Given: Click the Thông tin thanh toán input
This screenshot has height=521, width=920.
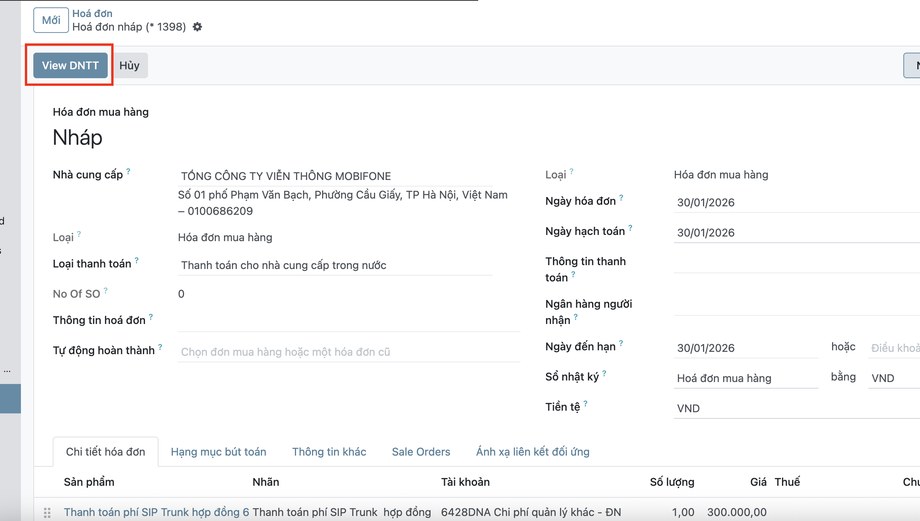Looking at the screenshot, I should tap(797, 264).
